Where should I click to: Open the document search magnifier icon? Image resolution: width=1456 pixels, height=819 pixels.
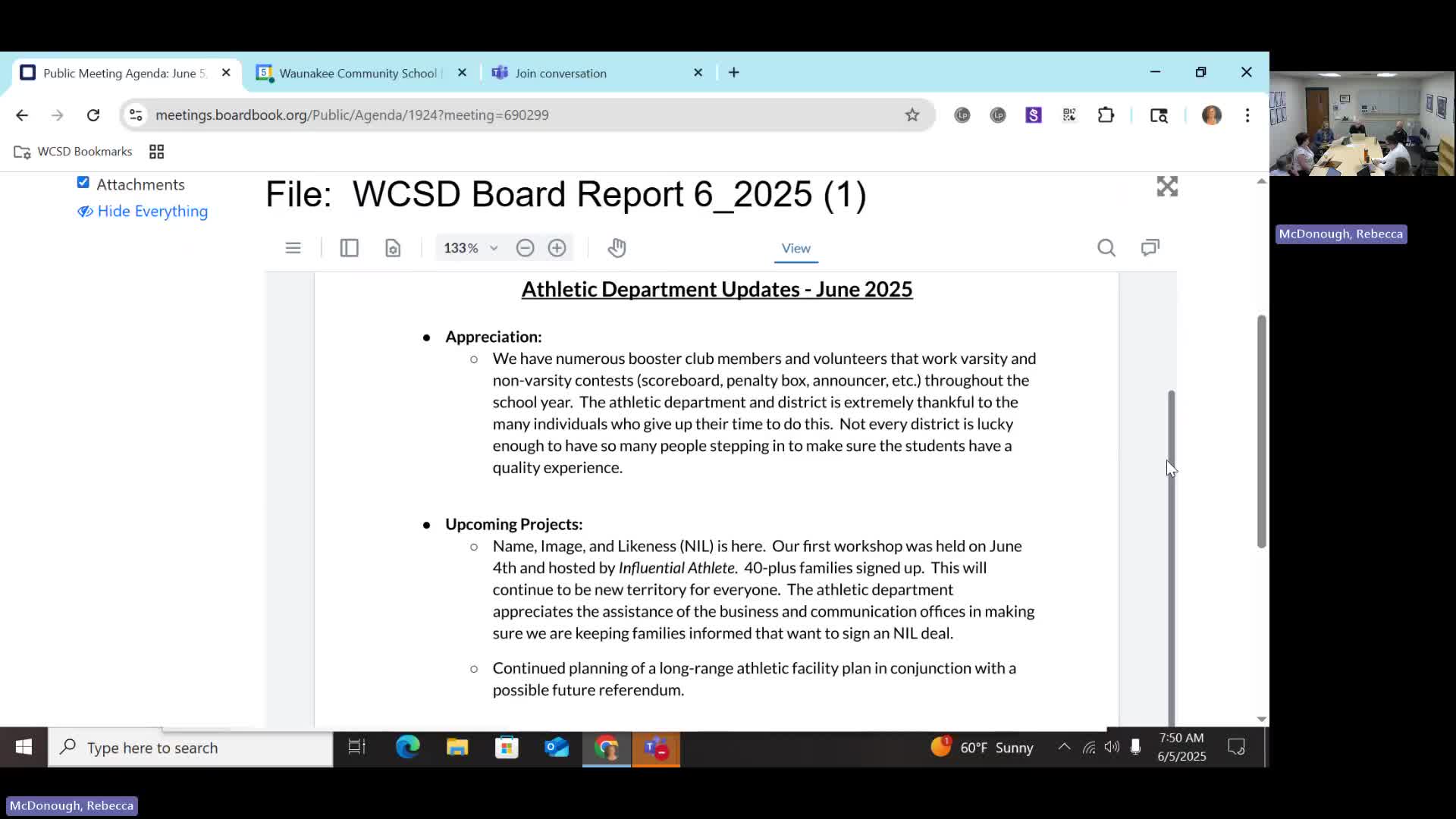[x=1106, y=247]
